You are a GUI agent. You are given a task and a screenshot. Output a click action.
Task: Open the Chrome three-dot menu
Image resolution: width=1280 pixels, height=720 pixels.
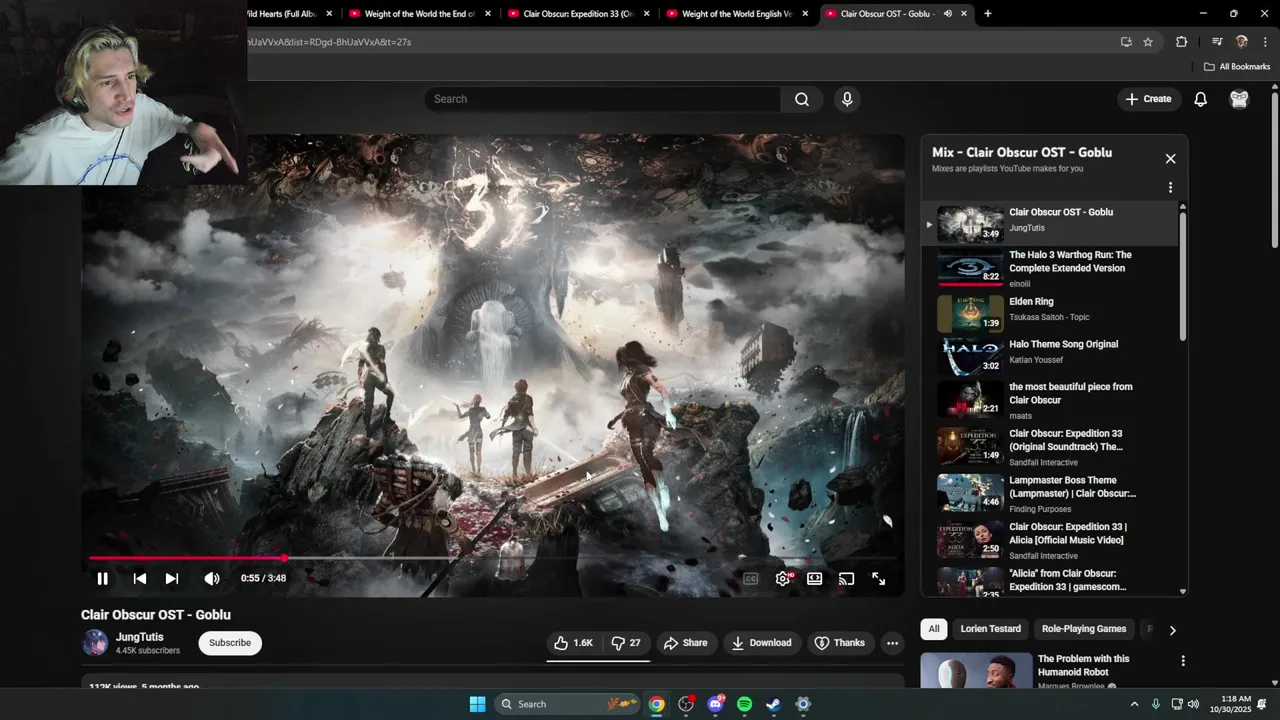(1265, 42)
